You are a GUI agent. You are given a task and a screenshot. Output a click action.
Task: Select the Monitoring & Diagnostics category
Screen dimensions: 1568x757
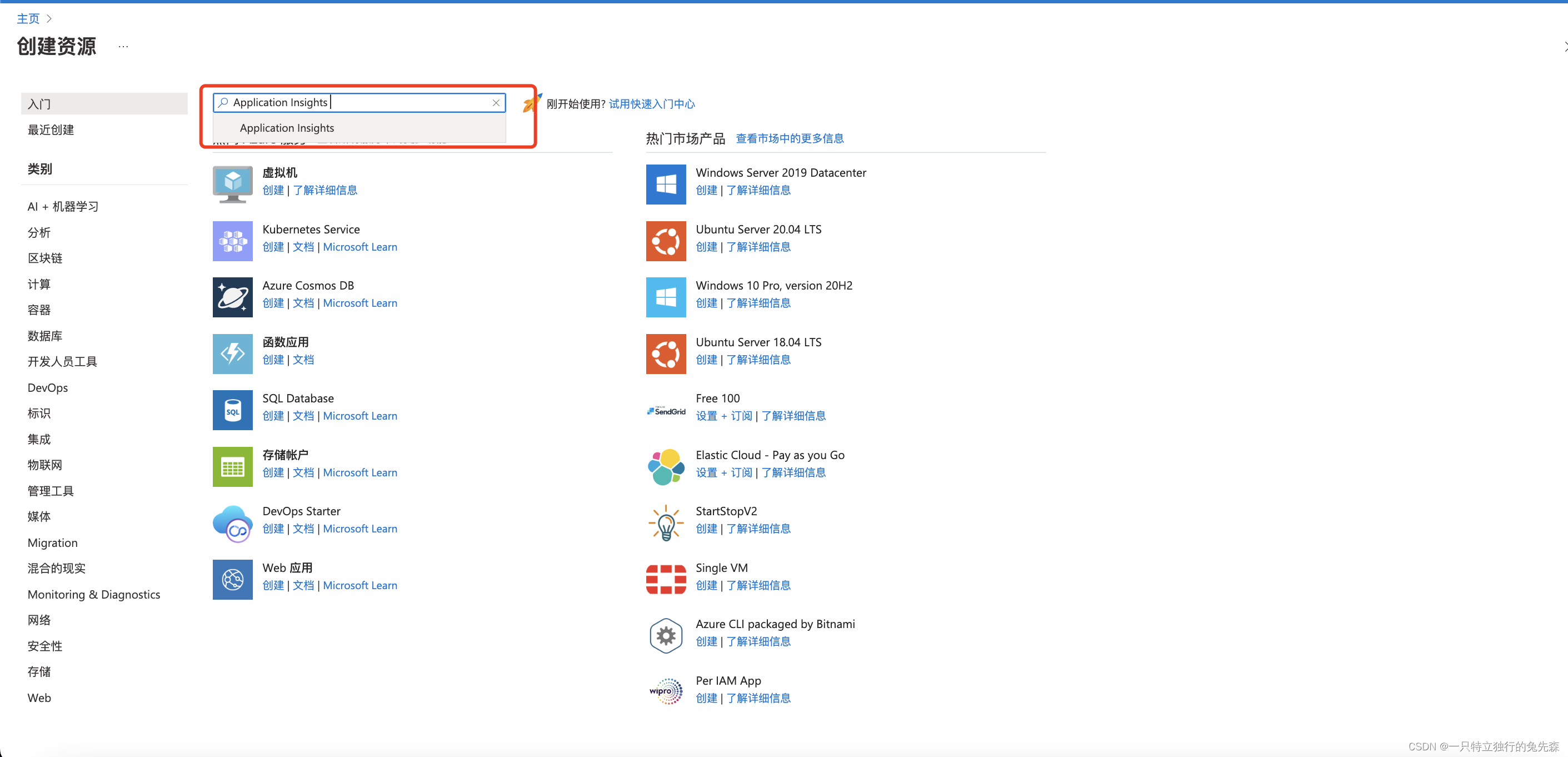(x=94, y=594)
